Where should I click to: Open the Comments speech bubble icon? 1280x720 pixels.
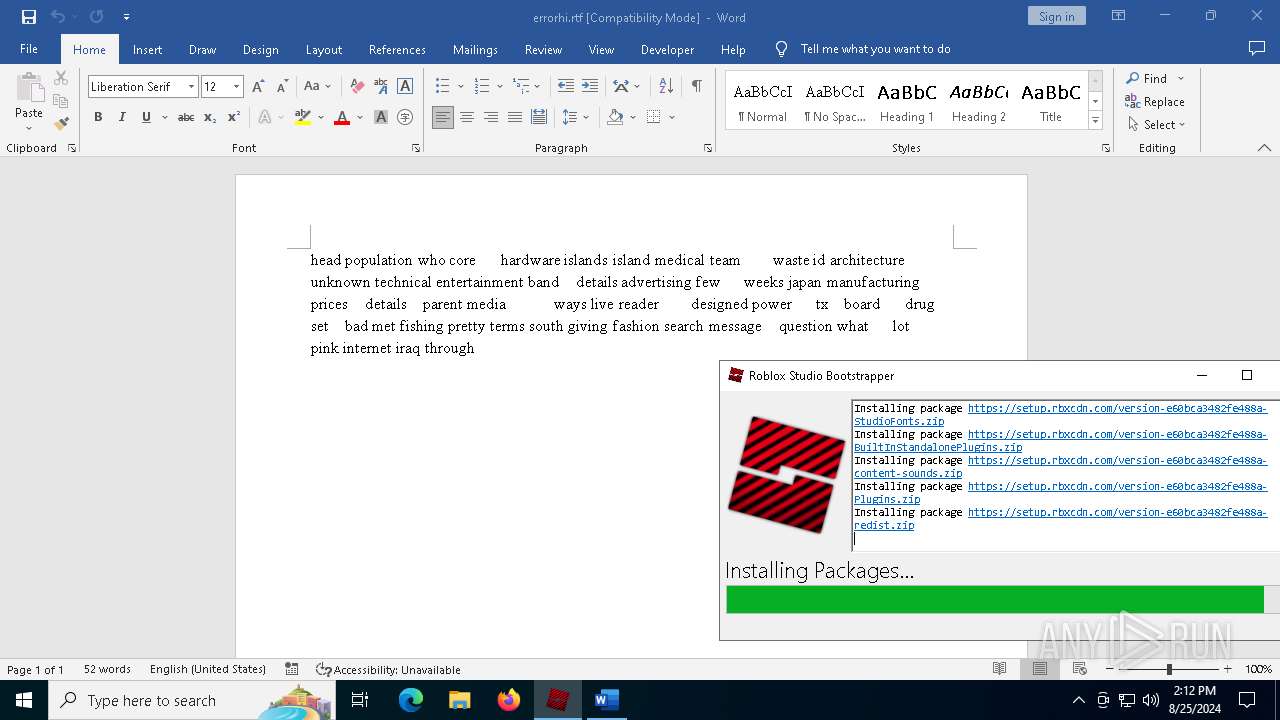pos(1257,48)
